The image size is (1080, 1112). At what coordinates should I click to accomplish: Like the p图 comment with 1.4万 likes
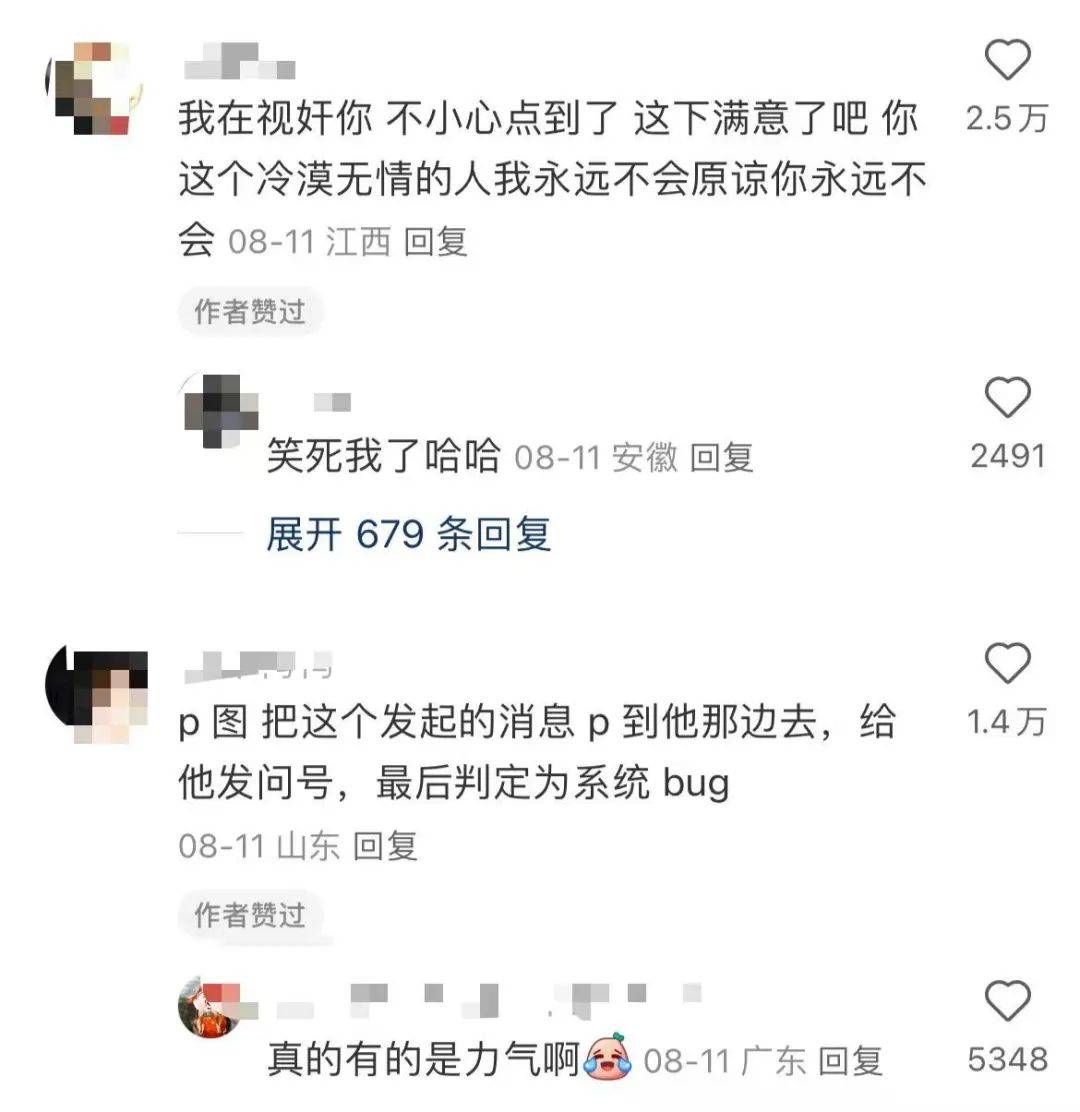click(x=1007, y=663)
